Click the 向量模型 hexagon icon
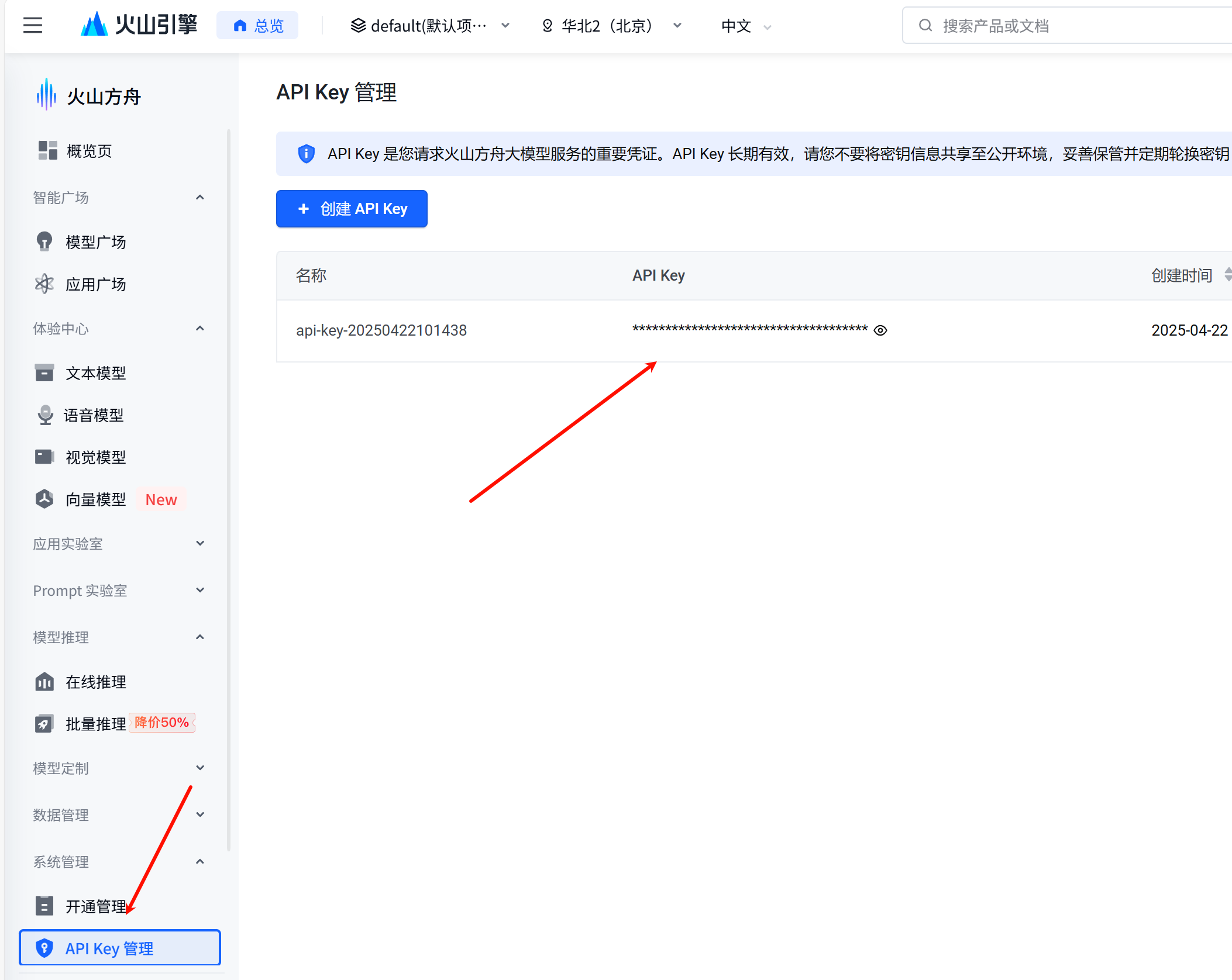This screenshot has height=980, width=1232. 44,499
